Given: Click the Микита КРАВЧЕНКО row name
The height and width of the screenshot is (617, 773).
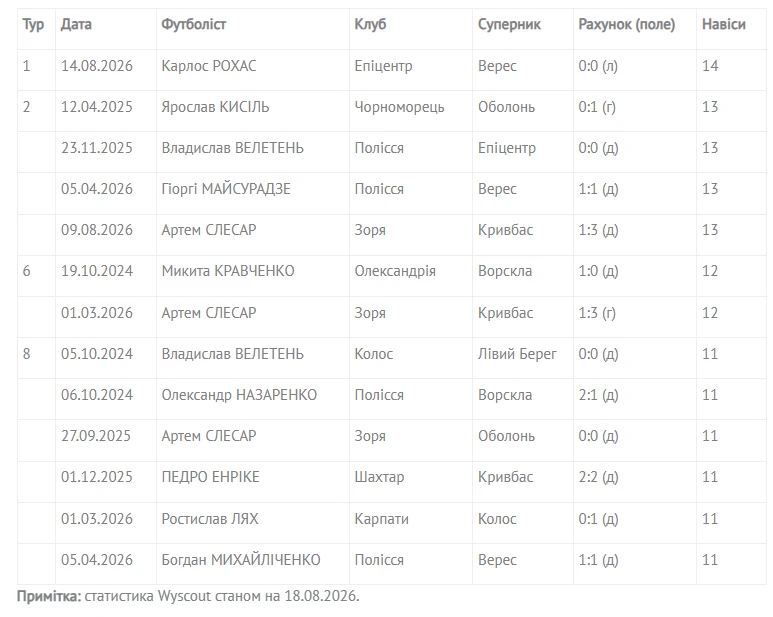Looking at the screenshot, I should pos(228,271).
